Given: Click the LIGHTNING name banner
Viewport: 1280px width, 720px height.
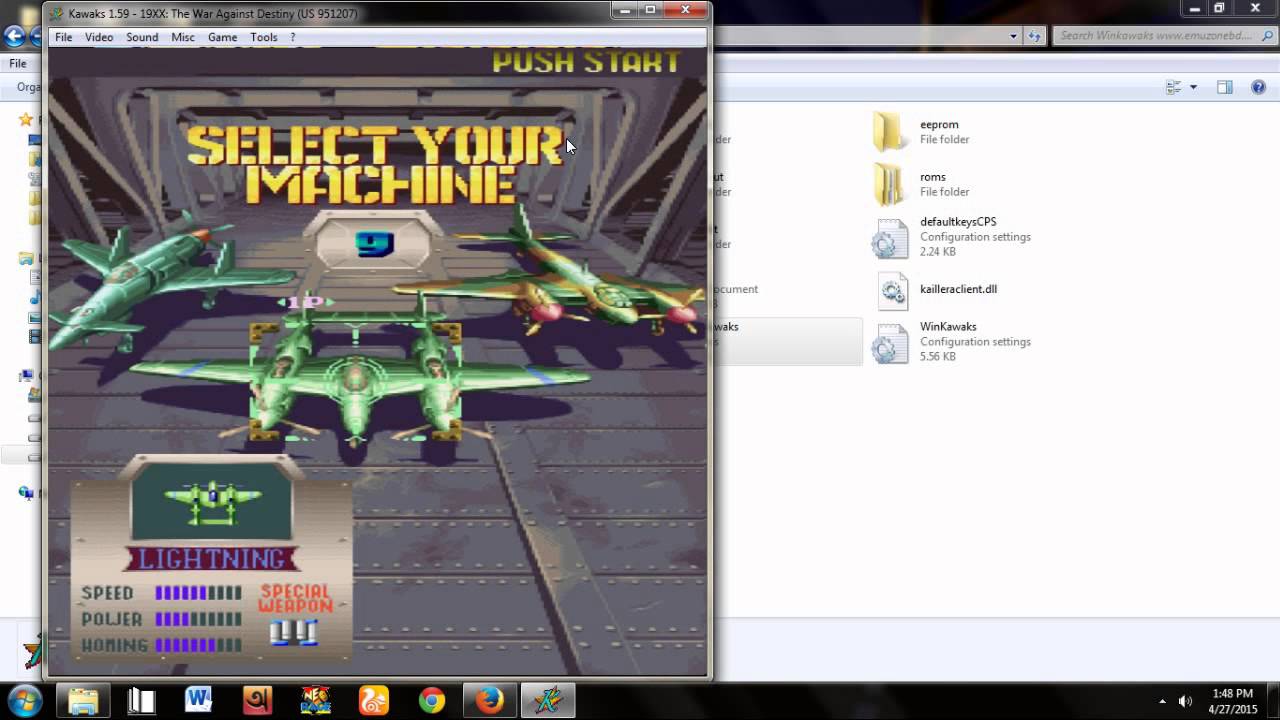Looking at the screenshot, I should (211, 558).
